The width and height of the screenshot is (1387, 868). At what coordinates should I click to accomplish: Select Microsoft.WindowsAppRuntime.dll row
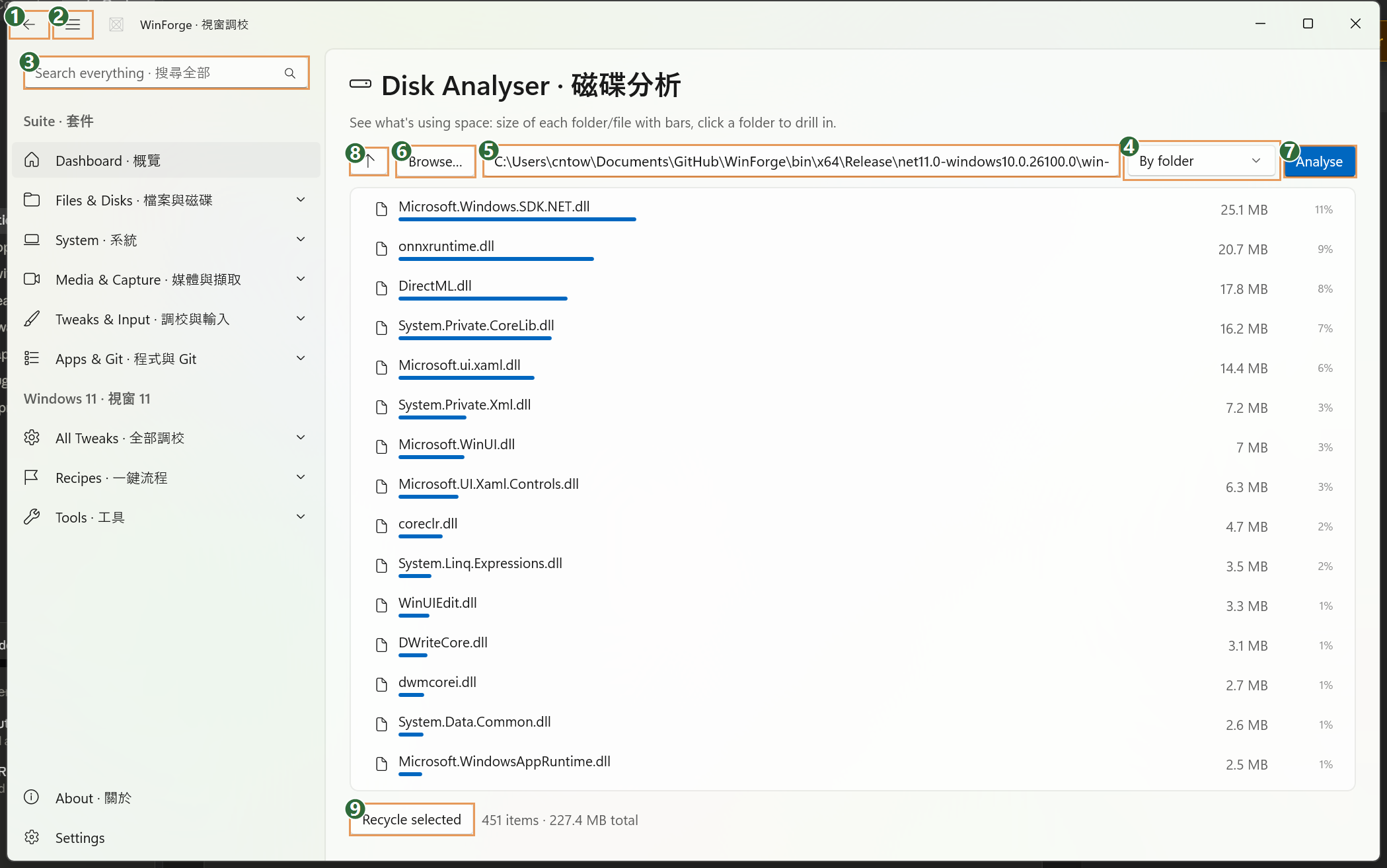click(852, 764)
